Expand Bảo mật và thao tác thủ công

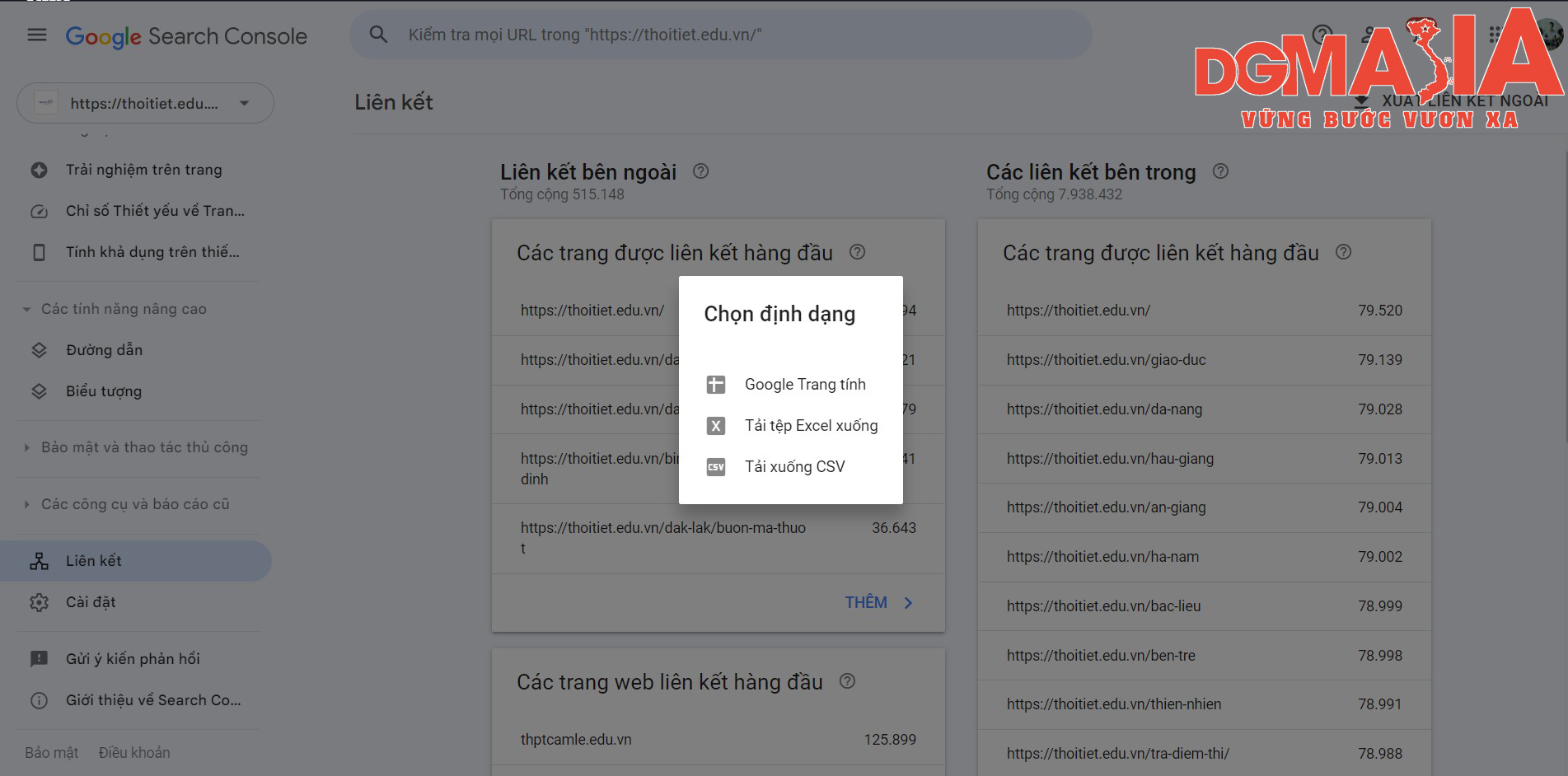144,447
